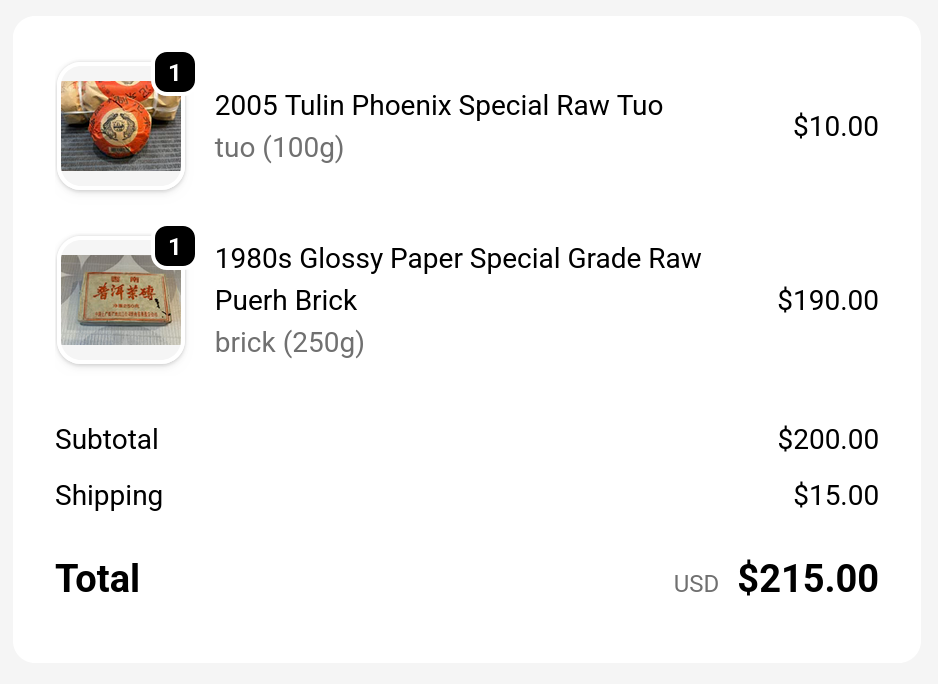Click the $15.00 shipping cost

(835, 496)
